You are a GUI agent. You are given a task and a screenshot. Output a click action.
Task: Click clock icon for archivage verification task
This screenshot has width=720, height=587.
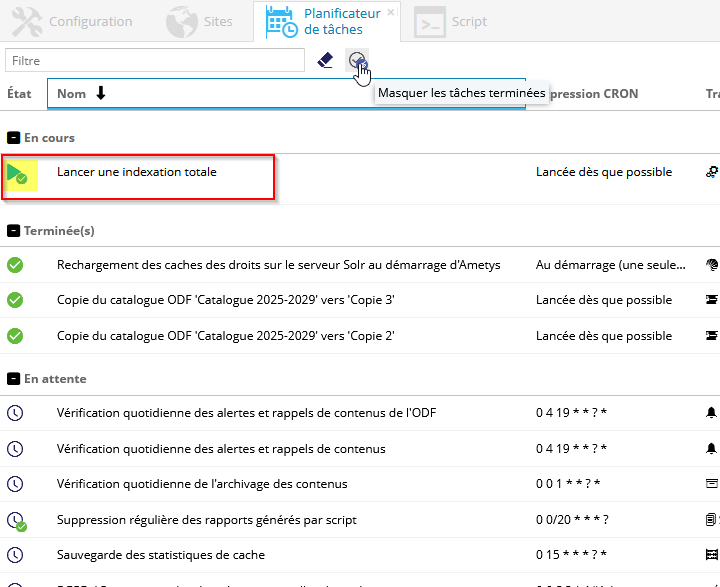coord(15,484)
